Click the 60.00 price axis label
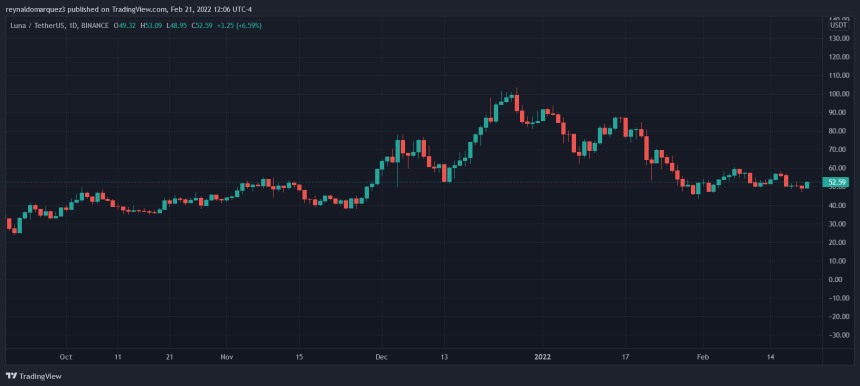The width and height of the screenshot is (860, 386). pos(838,168)
